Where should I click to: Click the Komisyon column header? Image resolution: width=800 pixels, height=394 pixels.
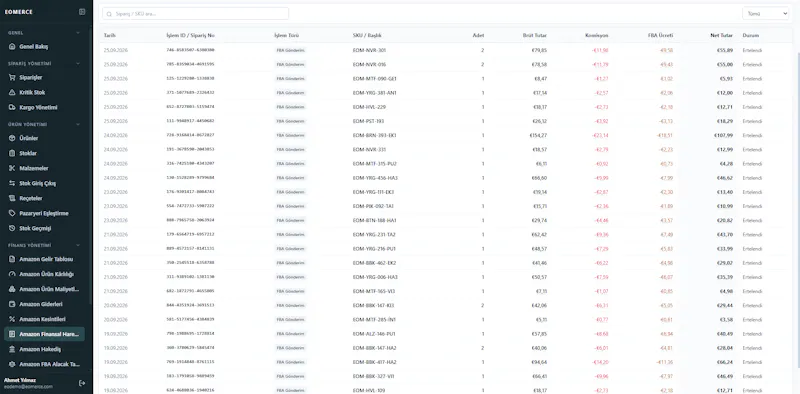pyautogui.click(x=597, y=35)
